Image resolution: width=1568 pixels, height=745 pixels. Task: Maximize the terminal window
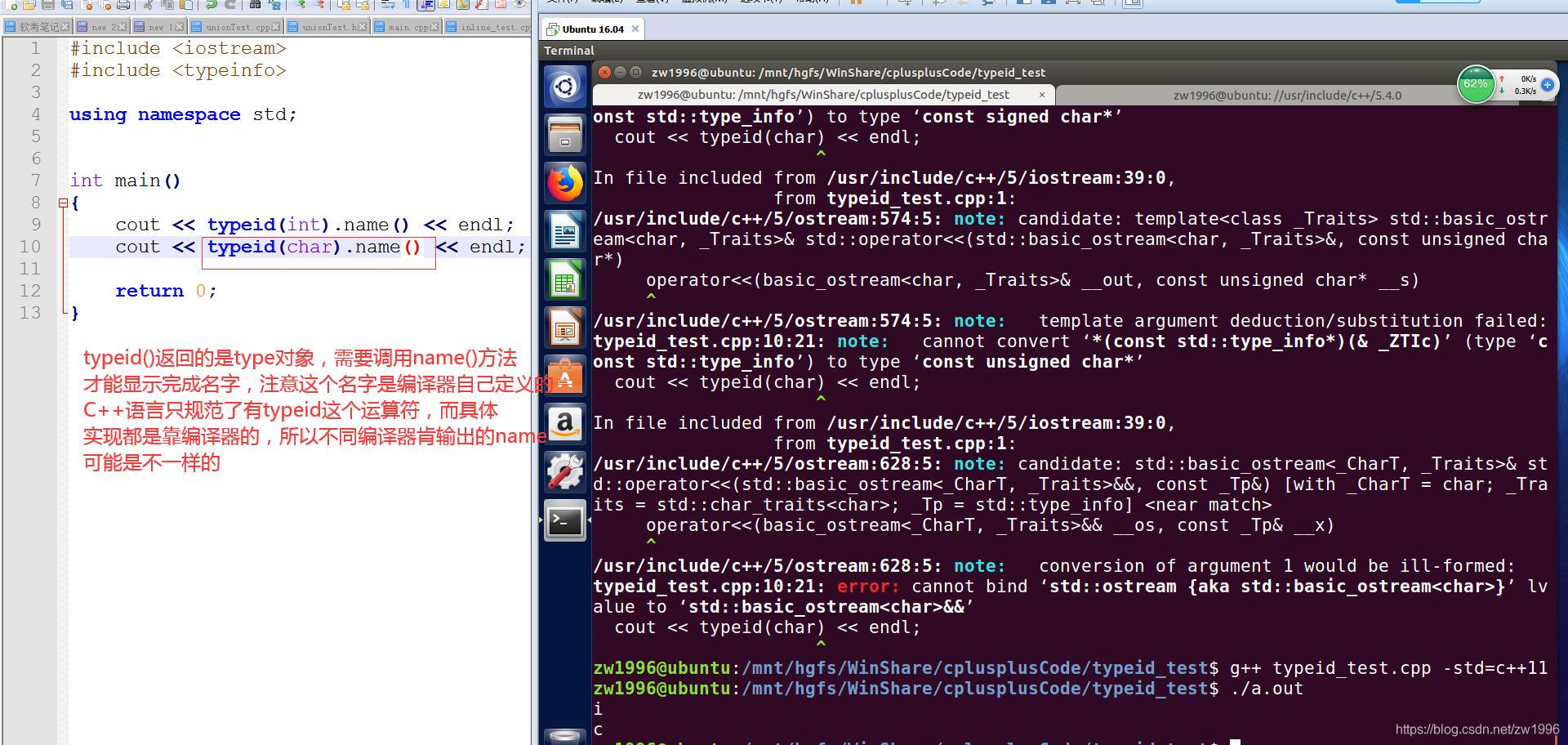coord(635,72)
